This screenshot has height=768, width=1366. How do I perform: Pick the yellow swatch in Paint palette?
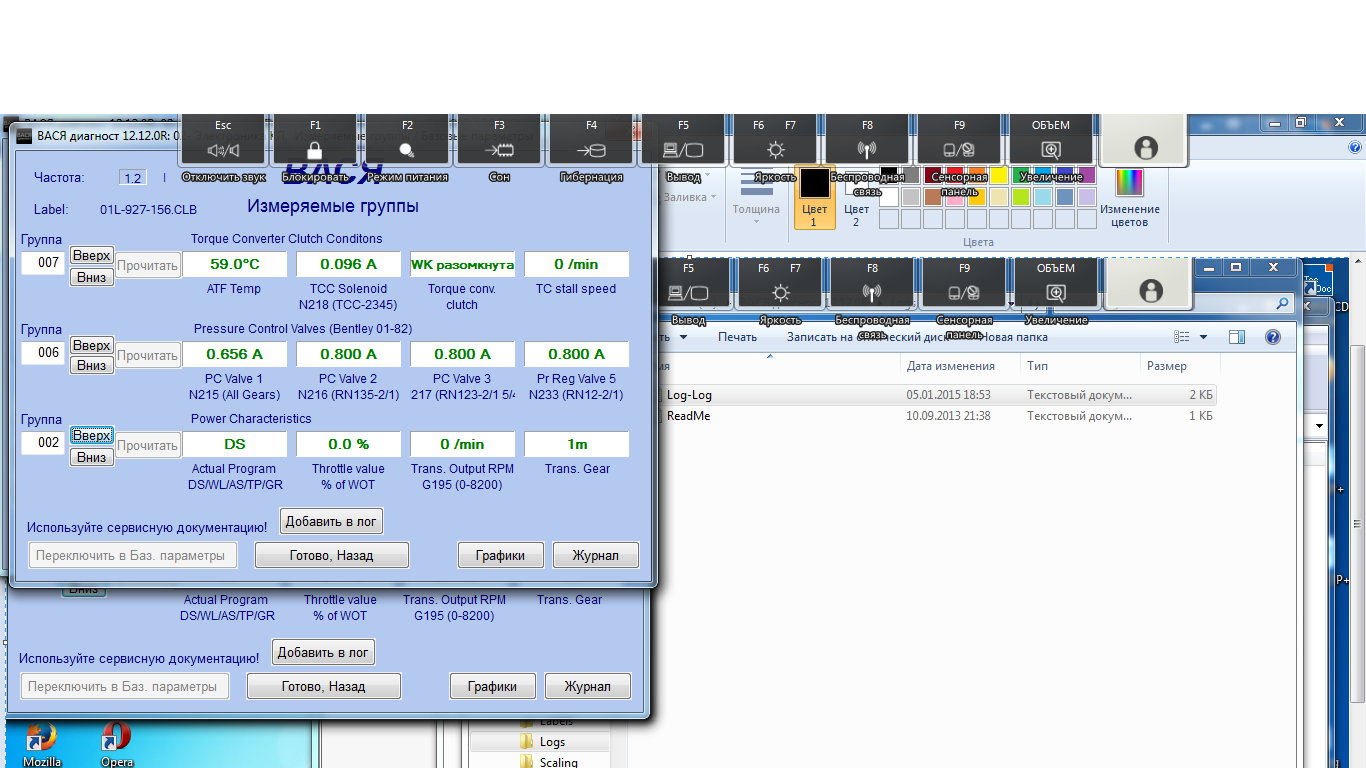point(999,176)
